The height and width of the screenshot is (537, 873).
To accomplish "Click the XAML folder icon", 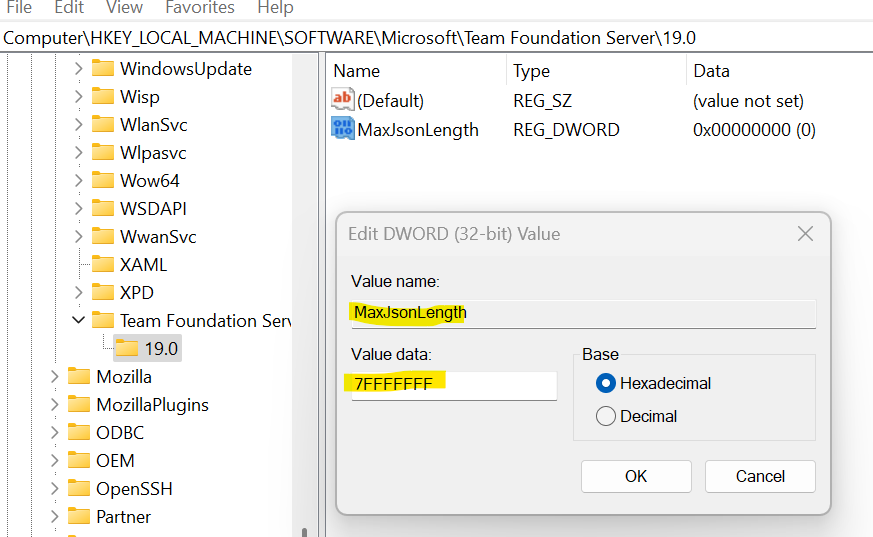I will (103, 264).
